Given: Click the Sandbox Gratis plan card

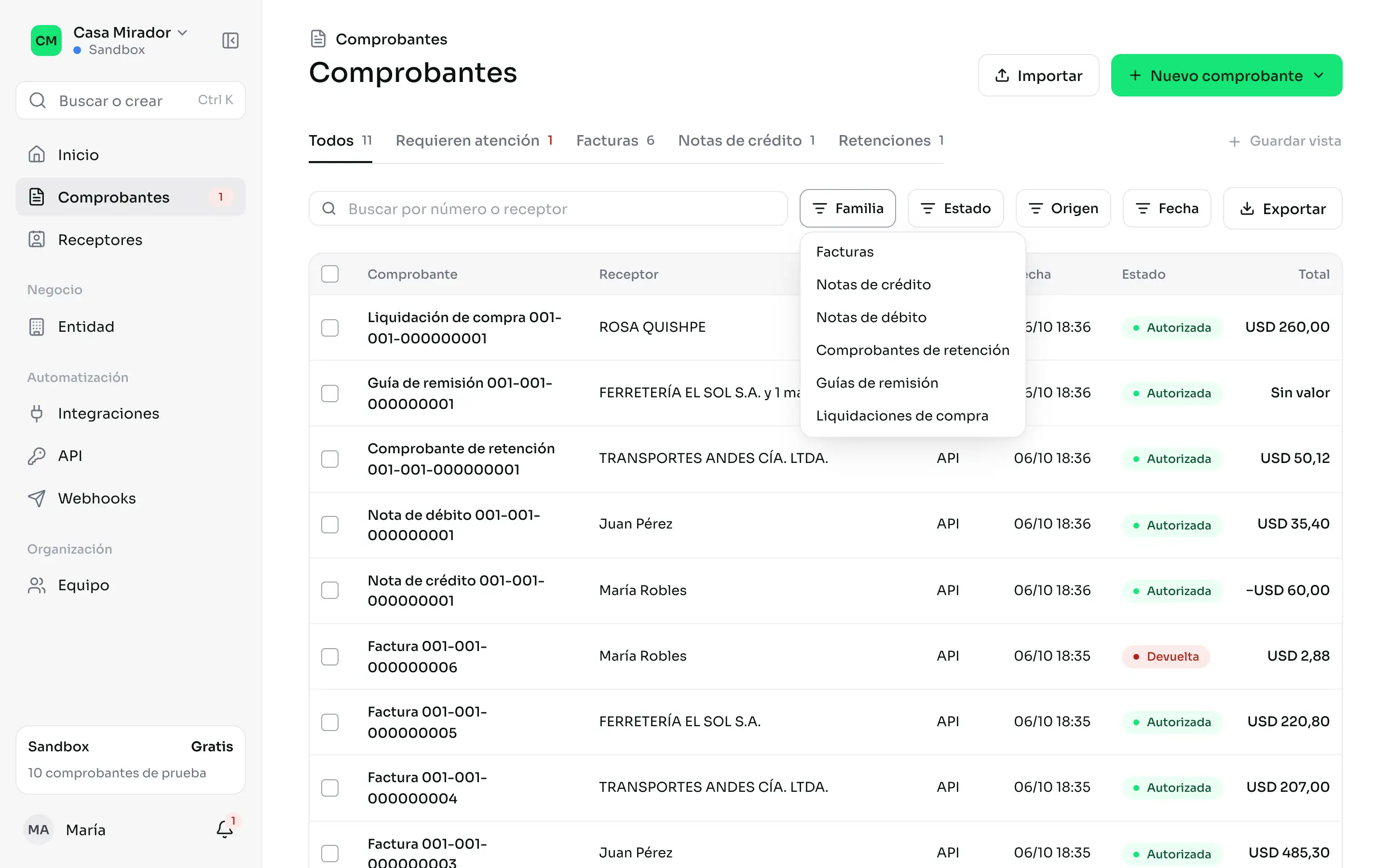Looking at the screenshot, I should coord(130,759).
